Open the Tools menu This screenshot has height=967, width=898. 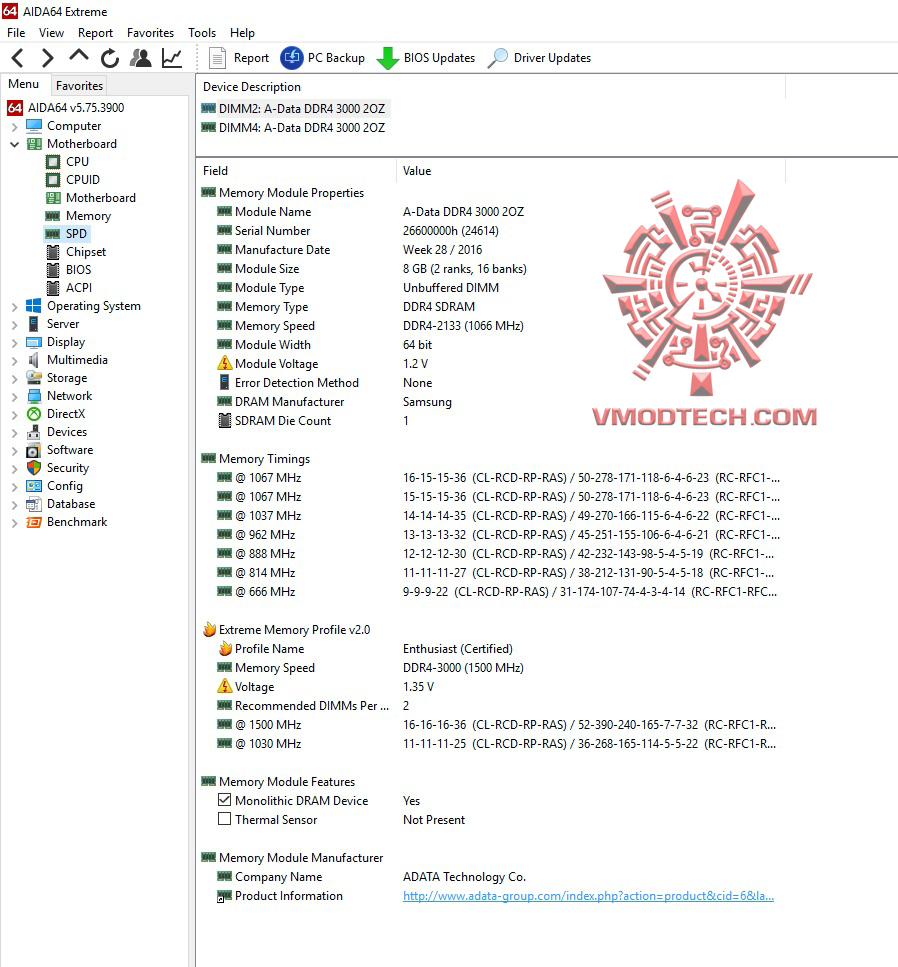[x=202, y=32]
